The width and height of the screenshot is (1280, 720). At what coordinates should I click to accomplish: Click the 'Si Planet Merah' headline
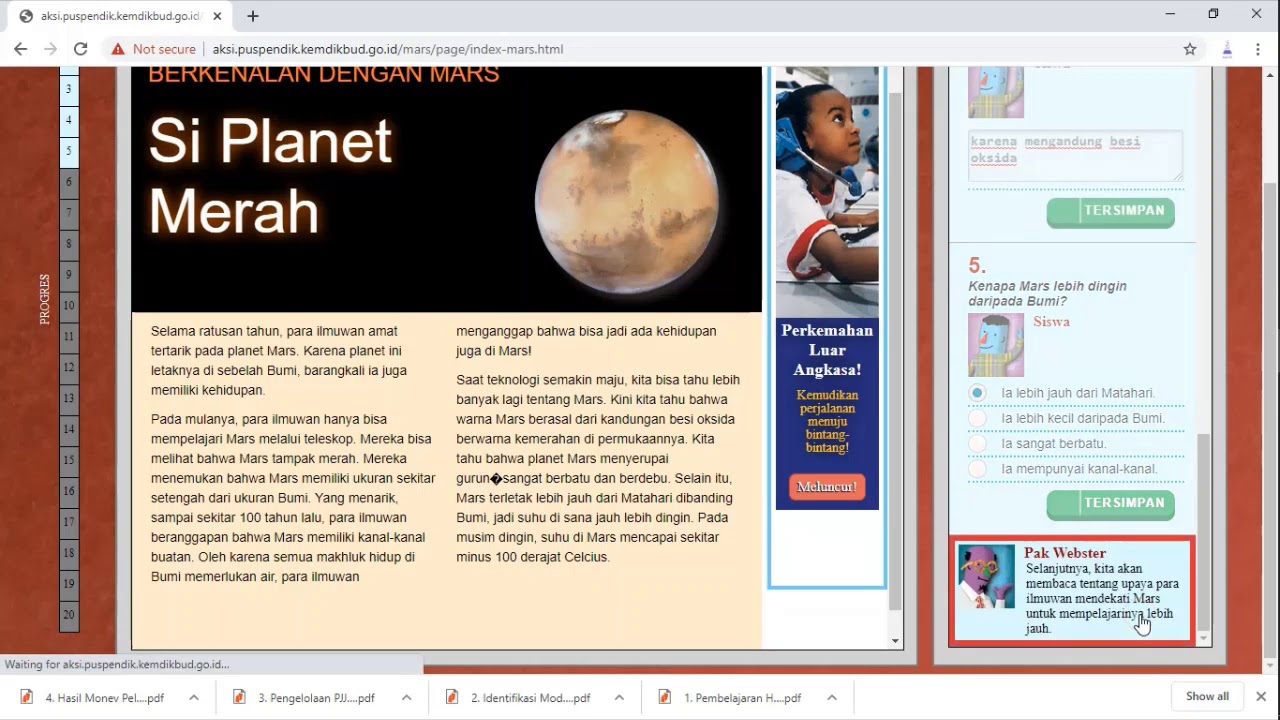(x=271, y=176)
